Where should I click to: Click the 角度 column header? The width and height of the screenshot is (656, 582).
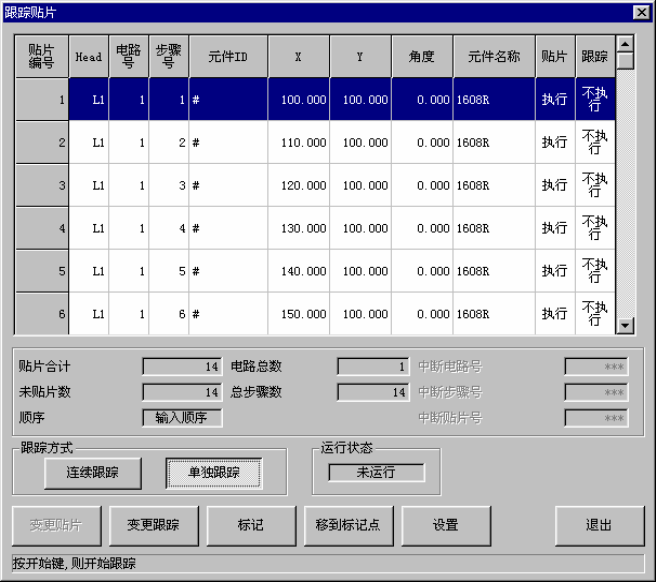click(x=422, y=56)
